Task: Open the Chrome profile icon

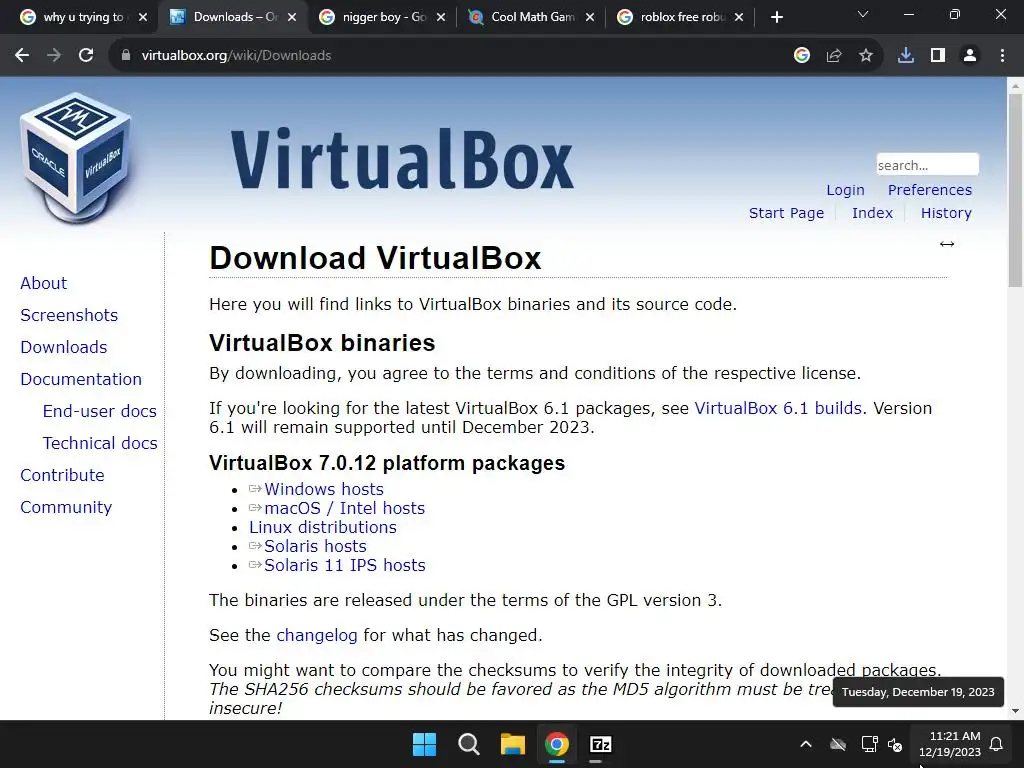Action: 970,56
